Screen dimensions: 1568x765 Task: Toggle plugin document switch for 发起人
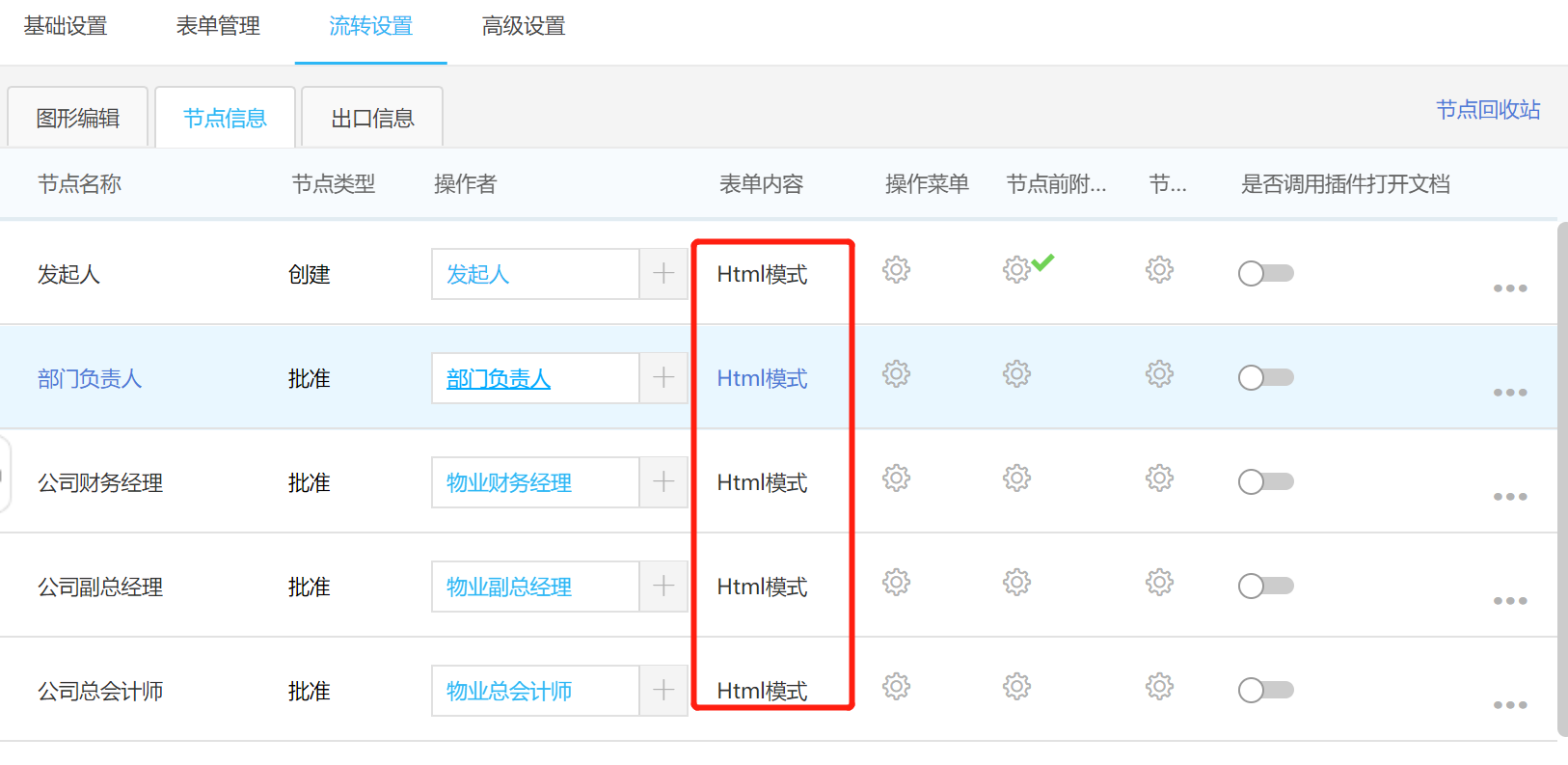1265,274
